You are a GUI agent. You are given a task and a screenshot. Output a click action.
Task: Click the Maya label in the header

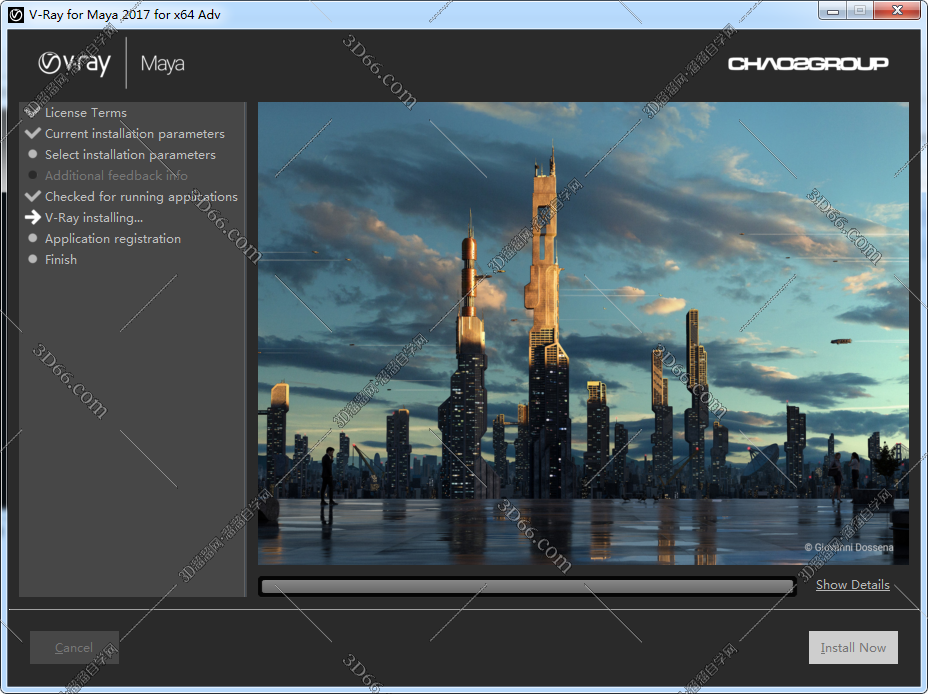tap(162, 64)
